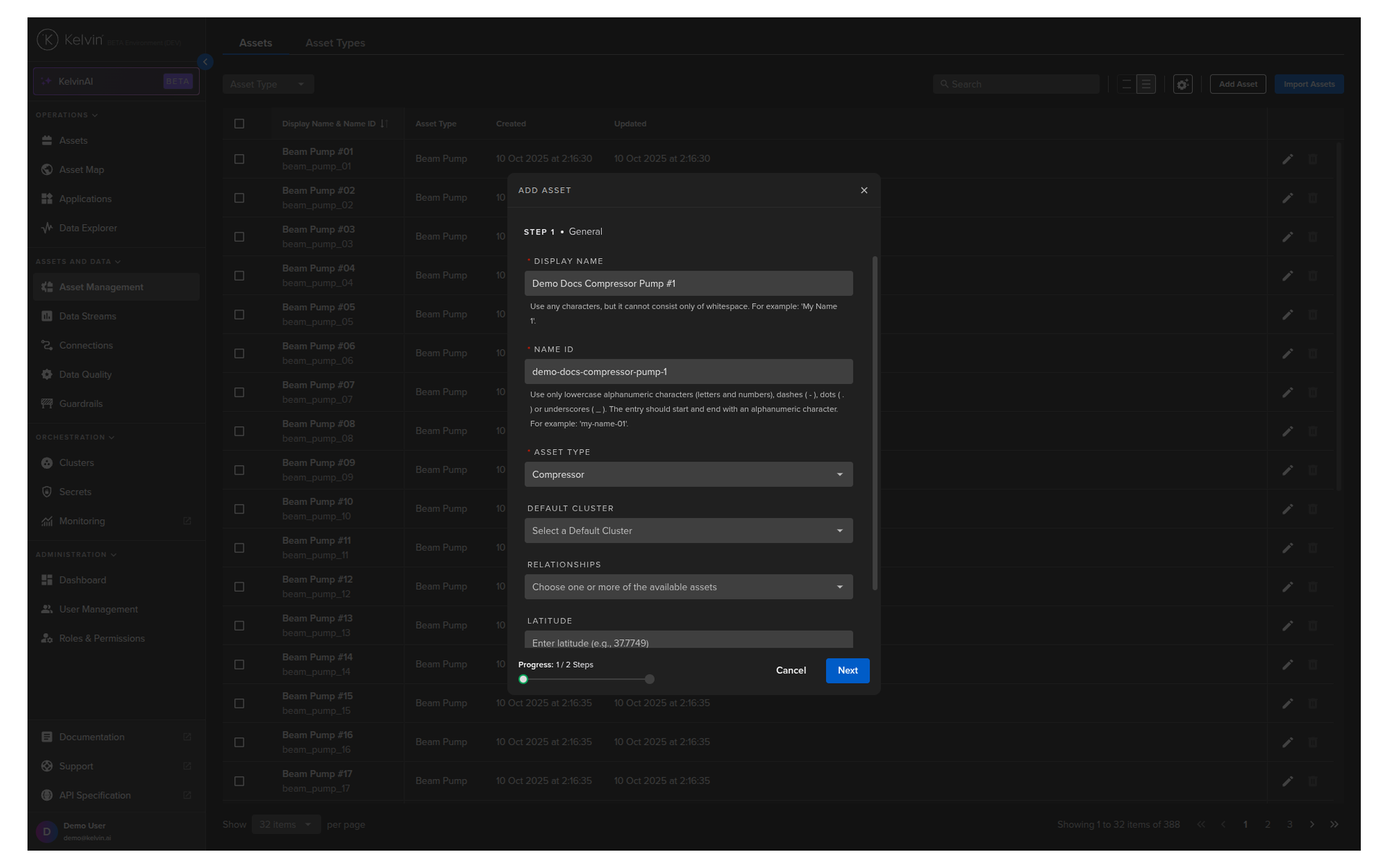This screenshot has height=868, width=1389.
Task: Click the second step progress marker
Action: click(x=650, y=679)
